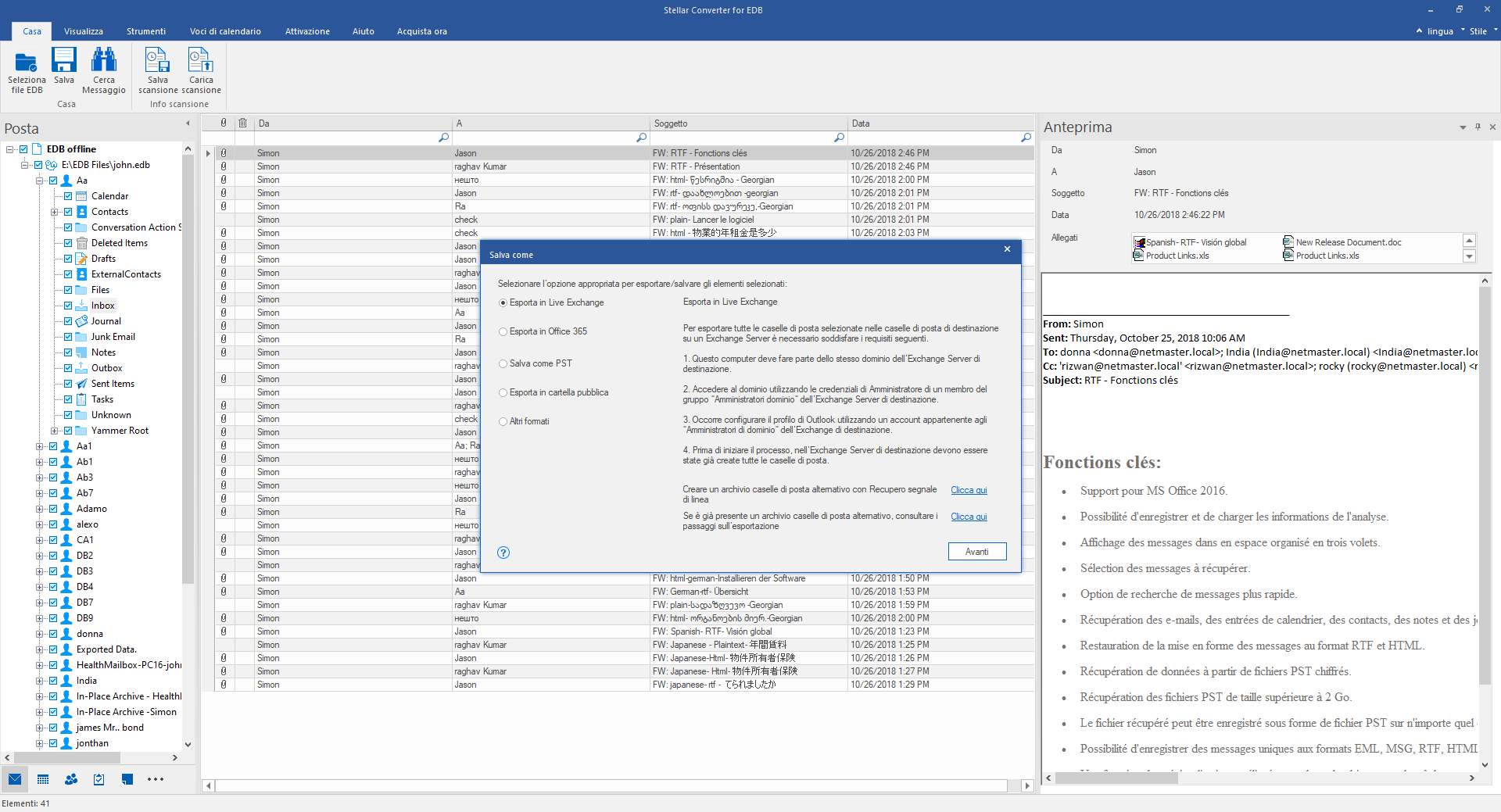This screenshot has width=1501, height=812.
Task: Click the attachment paperclip column header
Action: (x=224, y=123)
